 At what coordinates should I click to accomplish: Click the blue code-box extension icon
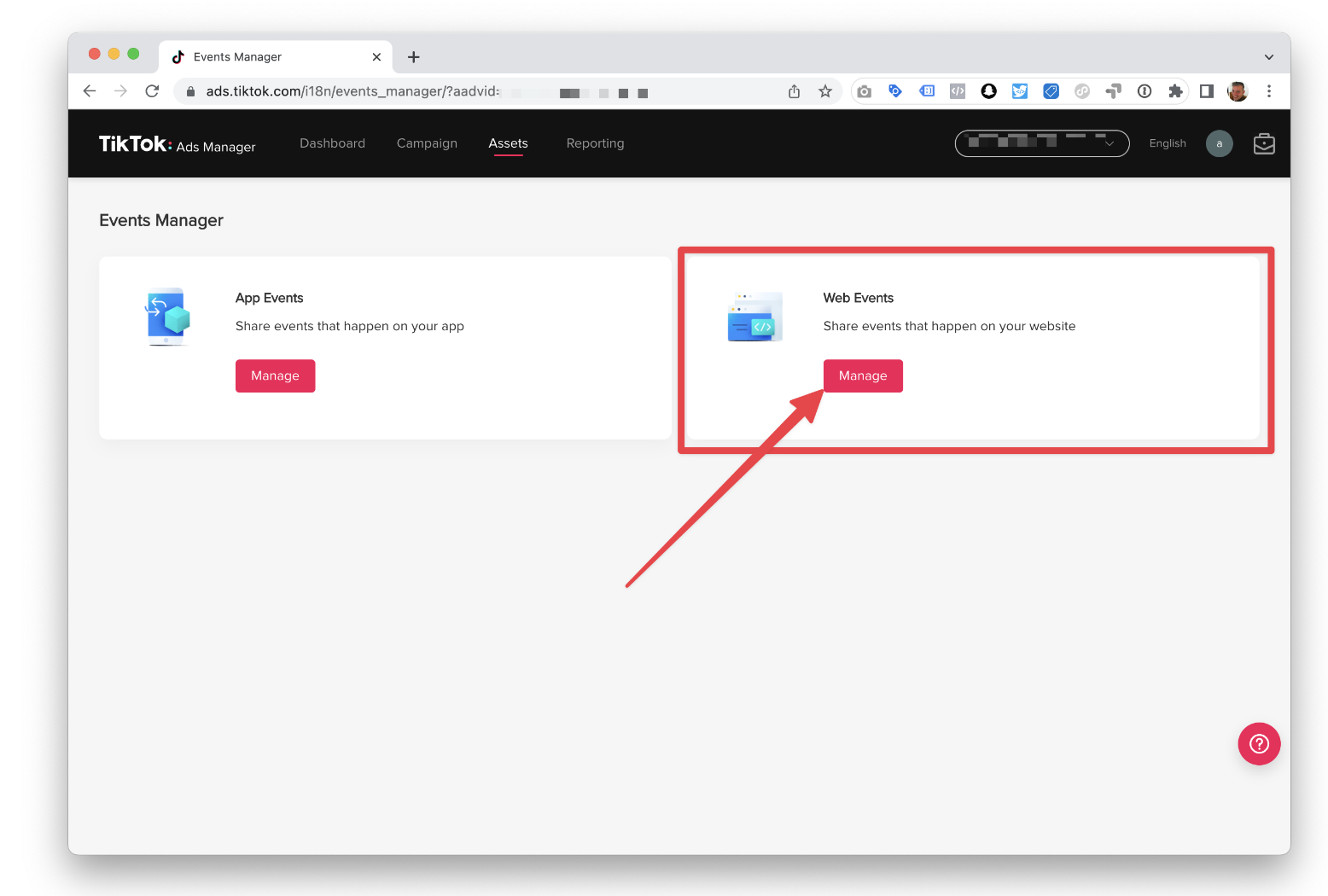(927, 90)
